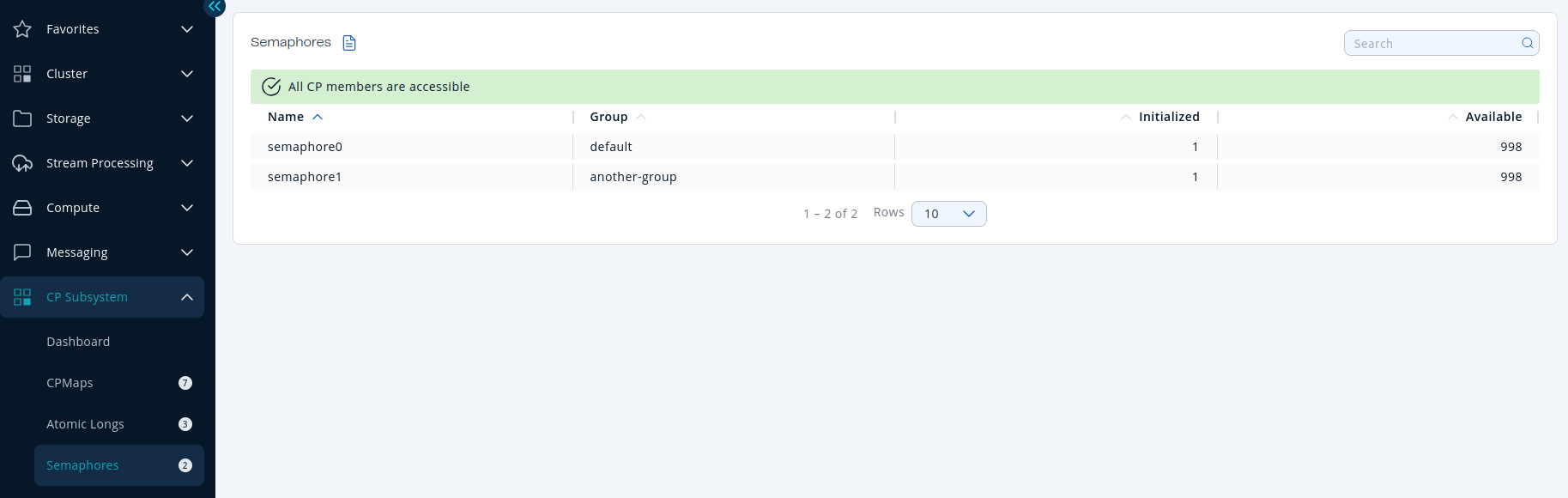Sort table by Available column
Image resolution: width=1568 pixels, height=498 pixels.
[x=1492, y=117]
